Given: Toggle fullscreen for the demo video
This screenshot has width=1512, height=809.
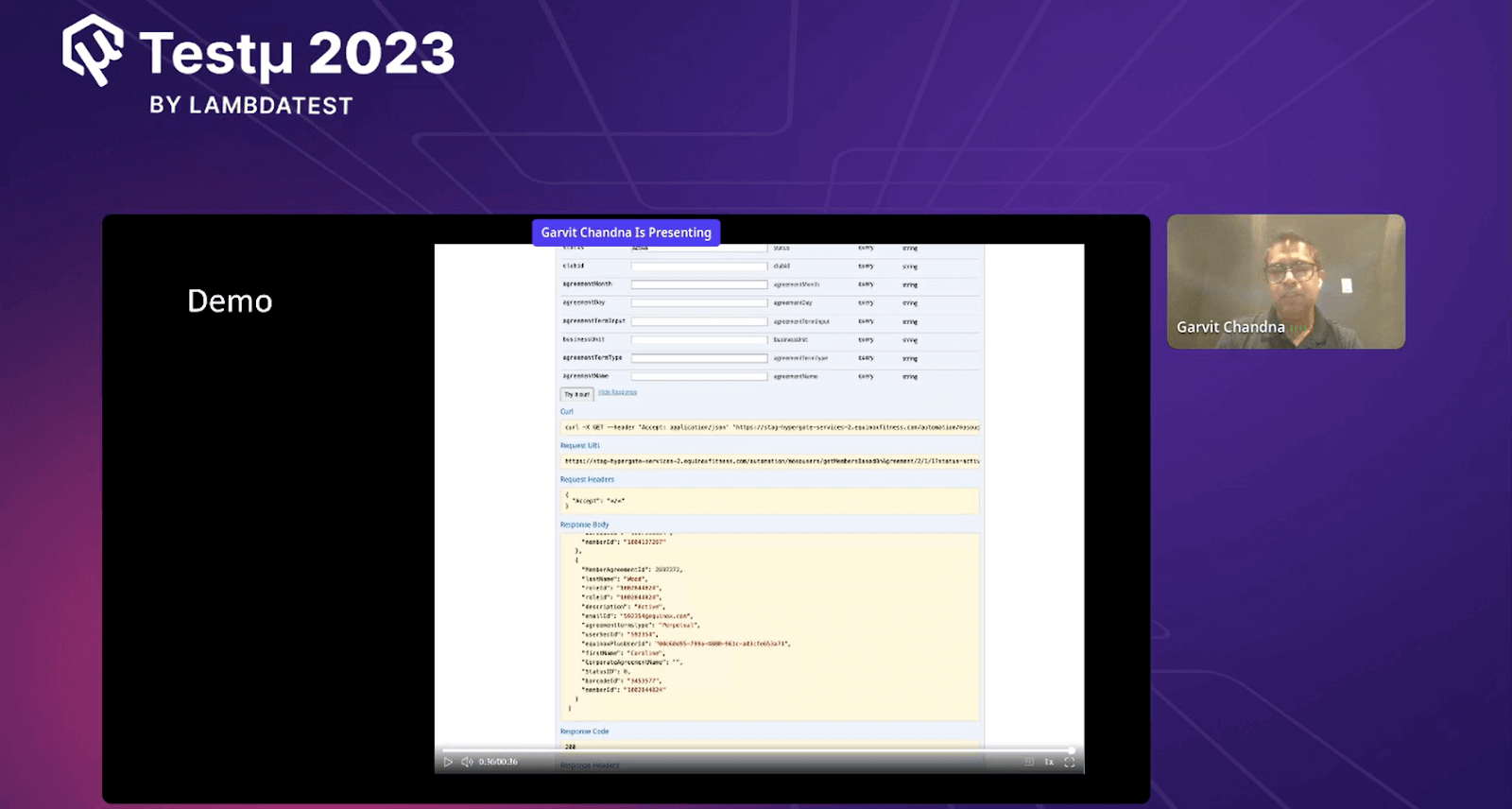Looking at the screenshot, I should [x=1070, y=762].
